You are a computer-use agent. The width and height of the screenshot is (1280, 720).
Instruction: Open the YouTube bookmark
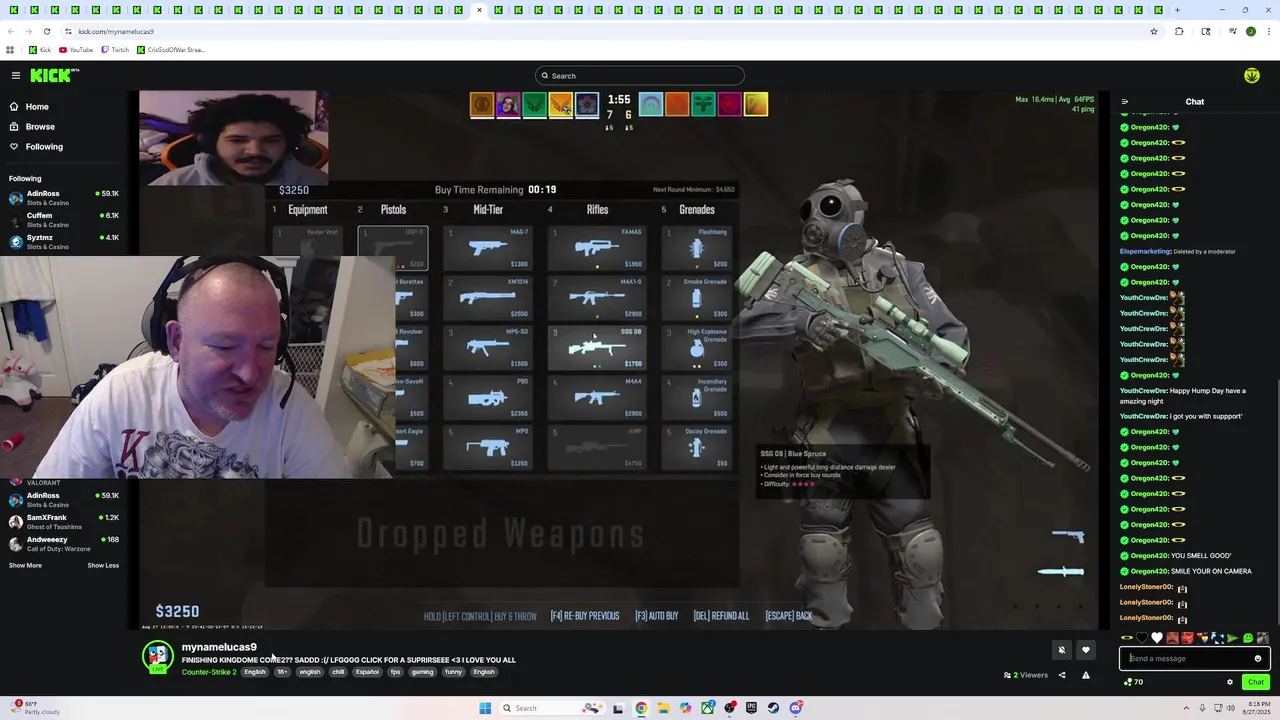pos(76,50)
